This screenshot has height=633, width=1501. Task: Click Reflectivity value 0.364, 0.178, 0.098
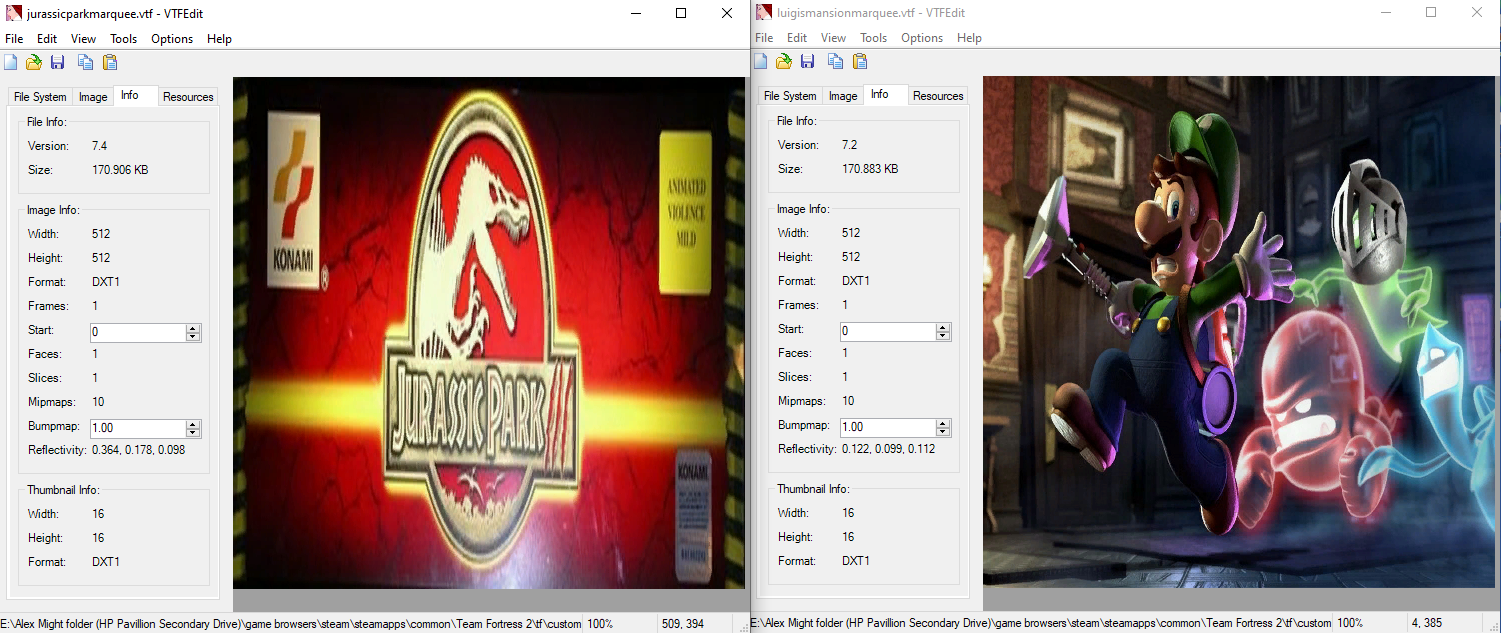138,450
